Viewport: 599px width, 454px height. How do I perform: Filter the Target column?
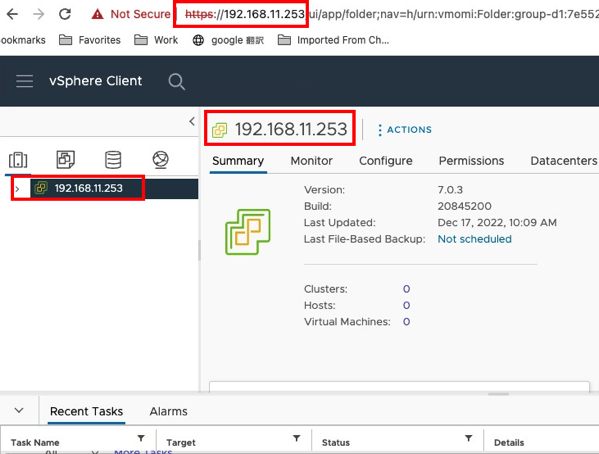296,438
